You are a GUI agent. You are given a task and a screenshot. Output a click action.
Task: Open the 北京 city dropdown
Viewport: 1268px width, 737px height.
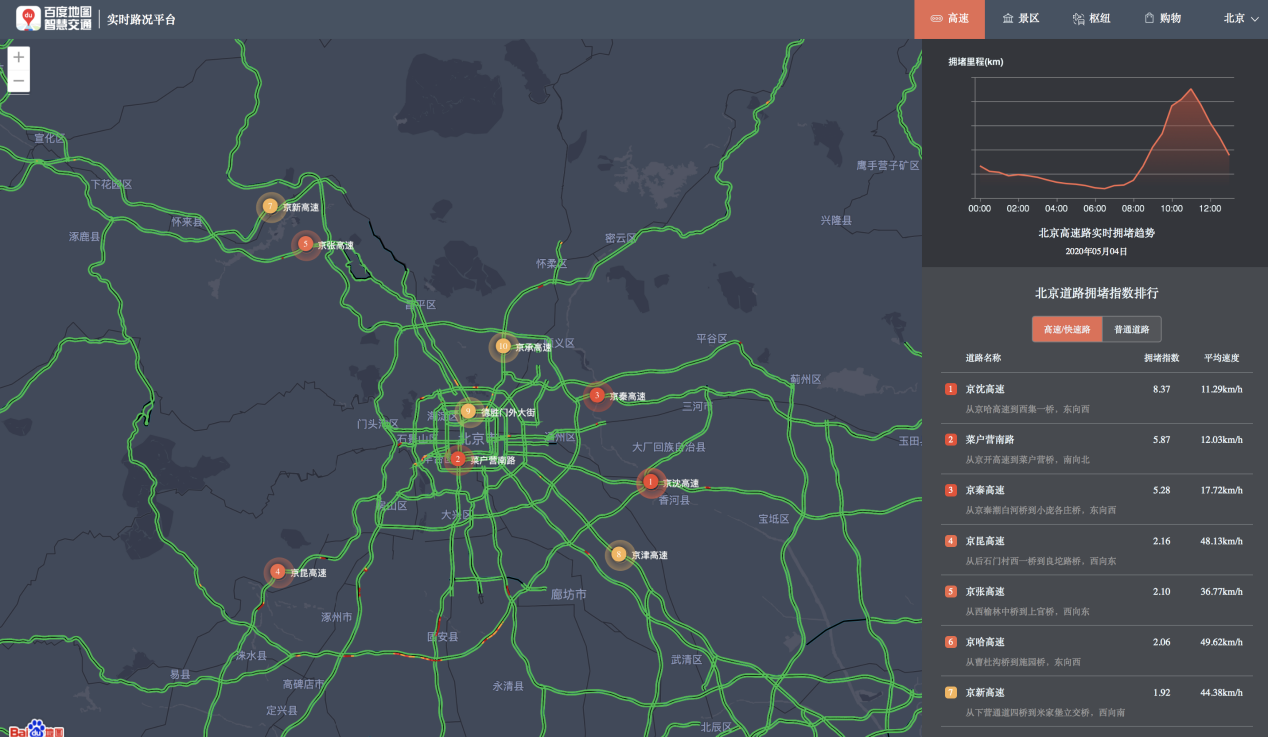click(1241, 18)
